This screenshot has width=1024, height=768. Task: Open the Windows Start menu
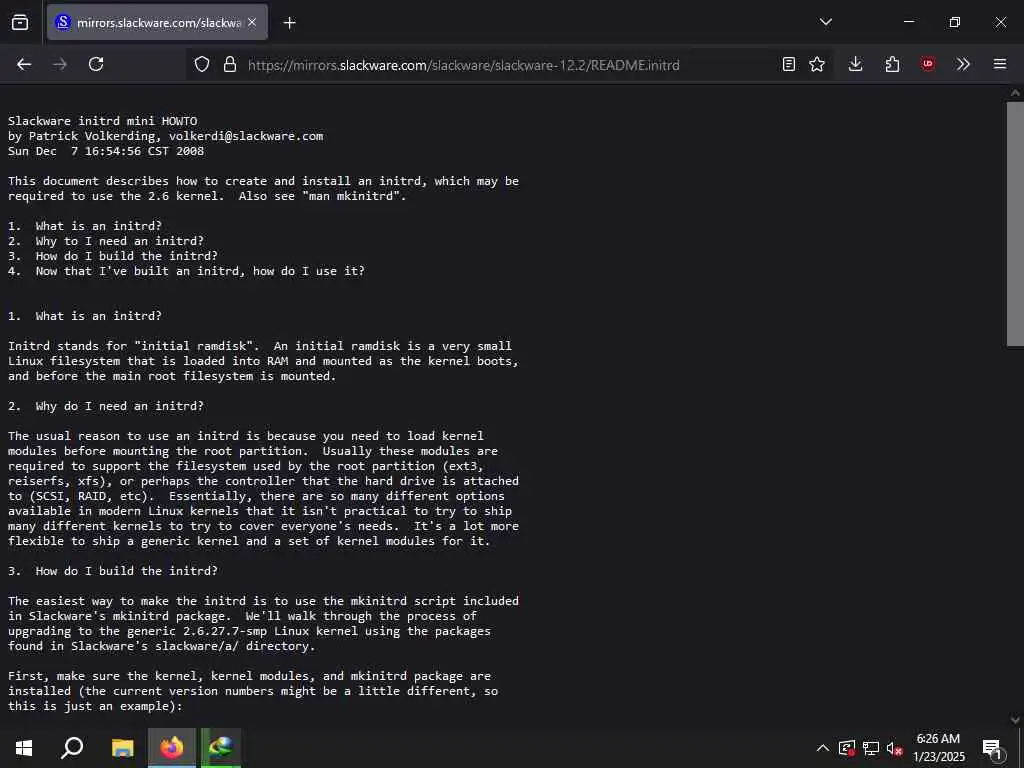(24, 748)
